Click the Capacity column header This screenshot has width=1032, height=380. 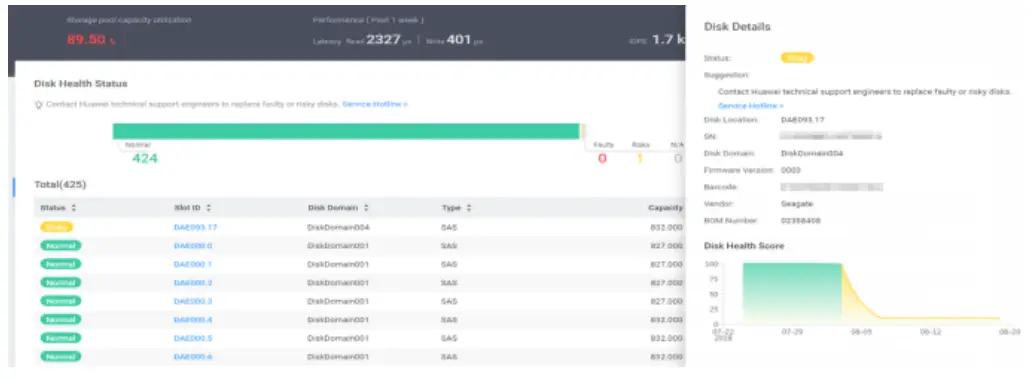click(665, 208)
